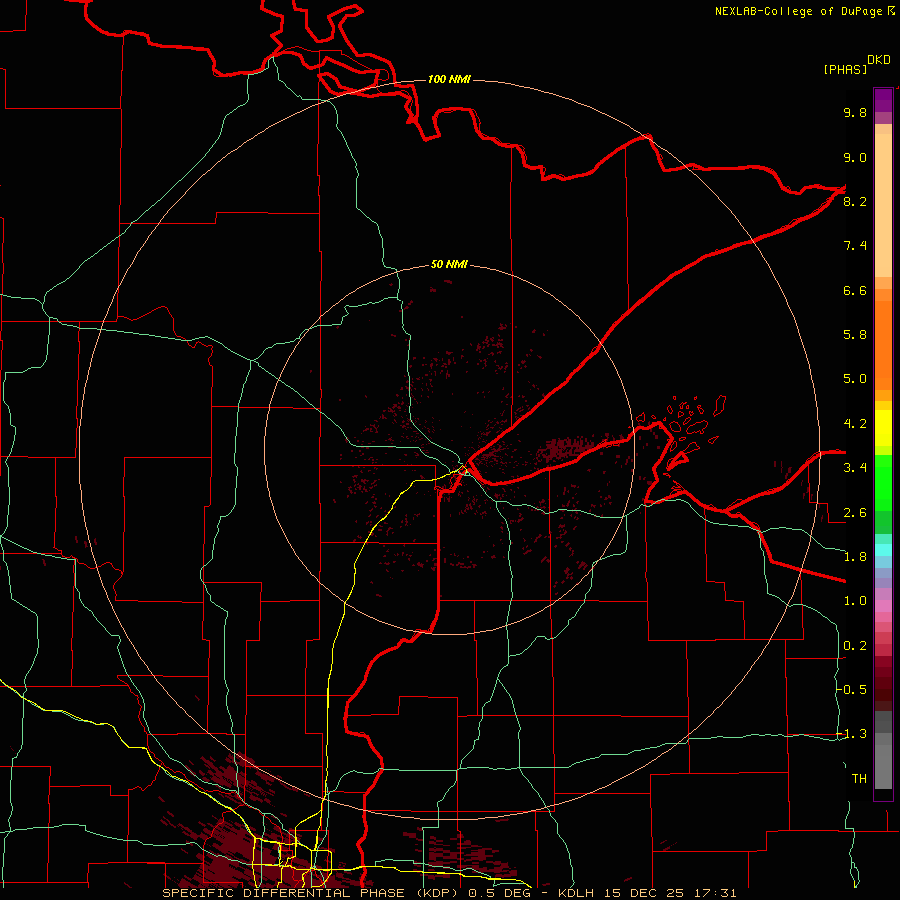Click the 6.6 legend value

click(855, 290)
